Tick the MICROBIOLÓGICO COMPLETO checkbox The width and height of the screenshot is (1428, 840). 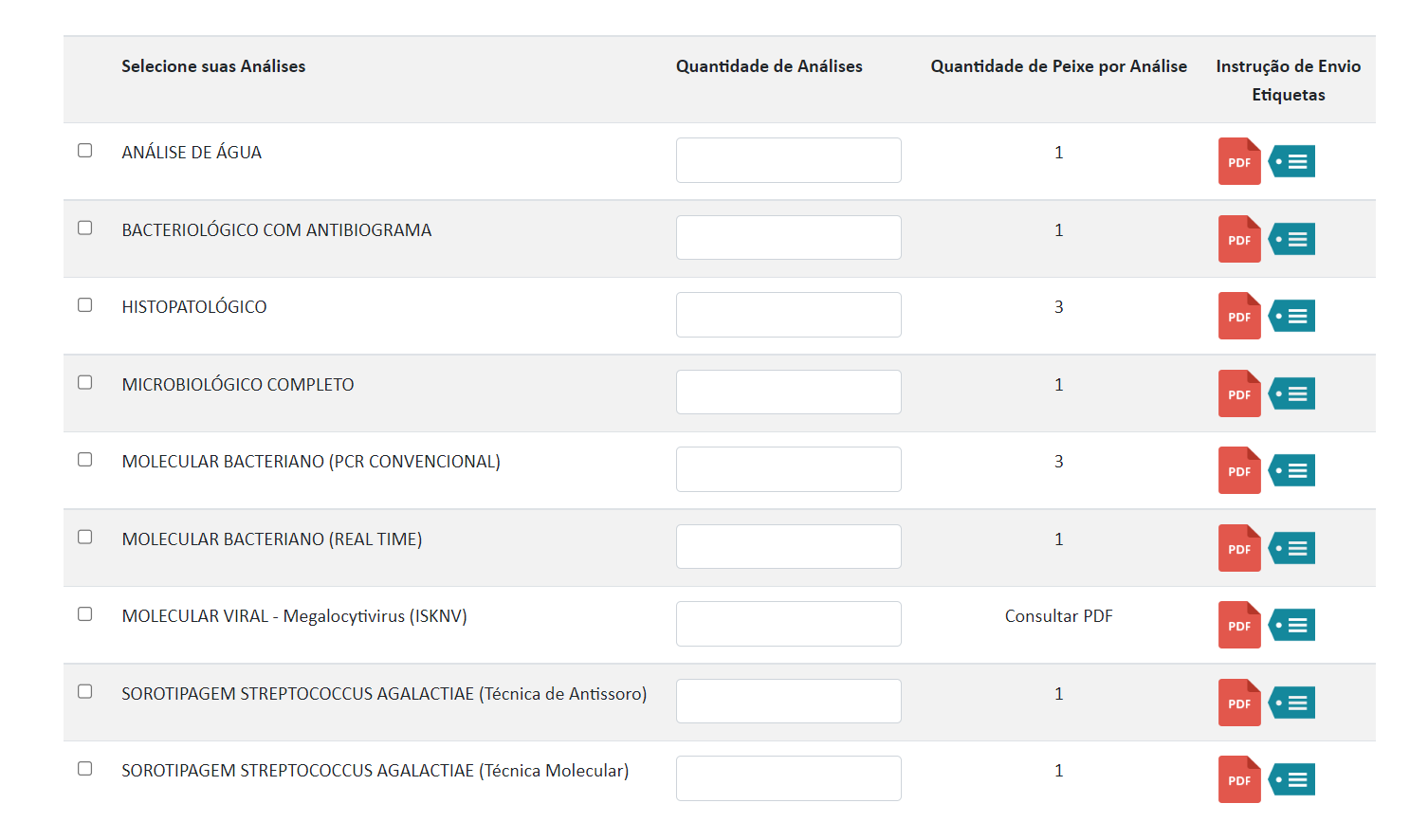tap(85, 383)
